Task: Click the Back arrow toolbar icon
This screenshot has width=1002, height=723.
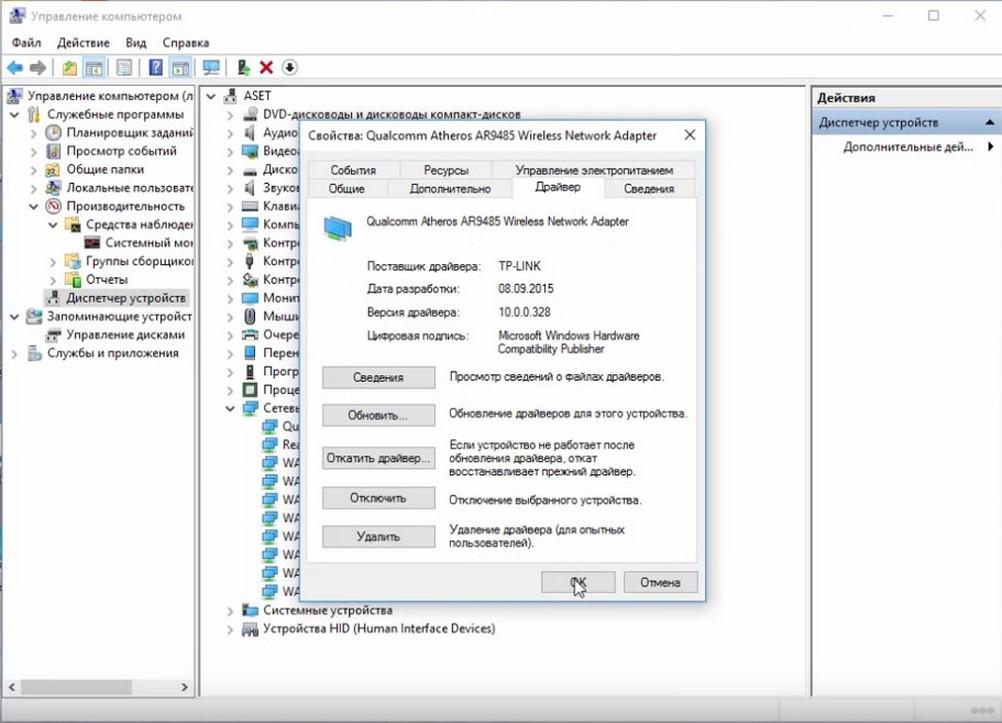Action: (x=15, y=67)
